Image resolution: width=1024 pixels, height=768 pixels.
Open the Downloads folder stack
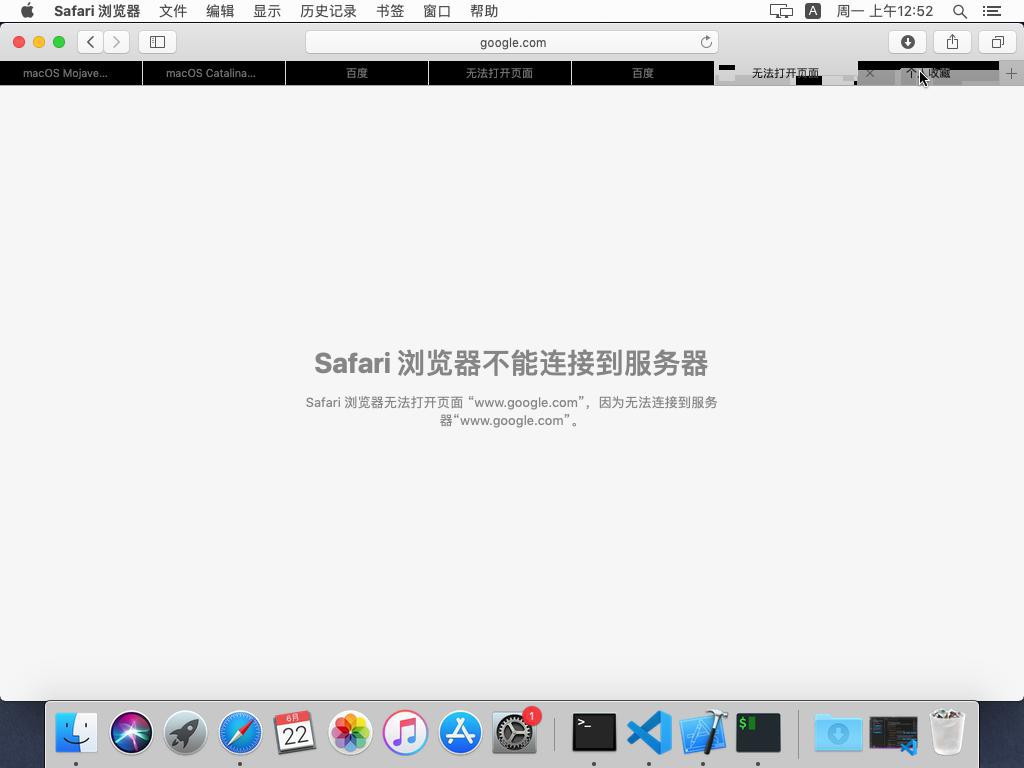coord(839,733)
